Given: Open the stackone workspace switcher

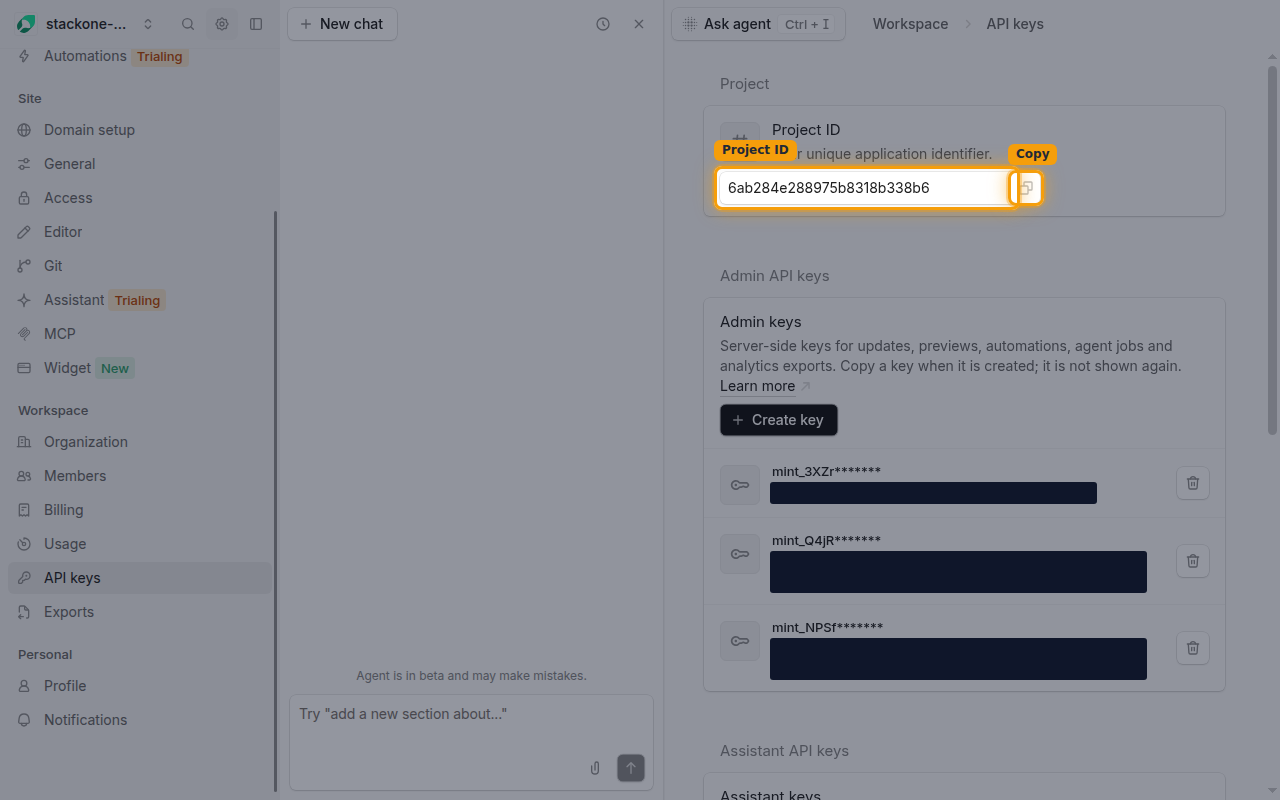Looking at the screenshot, I should click(86, 24).
